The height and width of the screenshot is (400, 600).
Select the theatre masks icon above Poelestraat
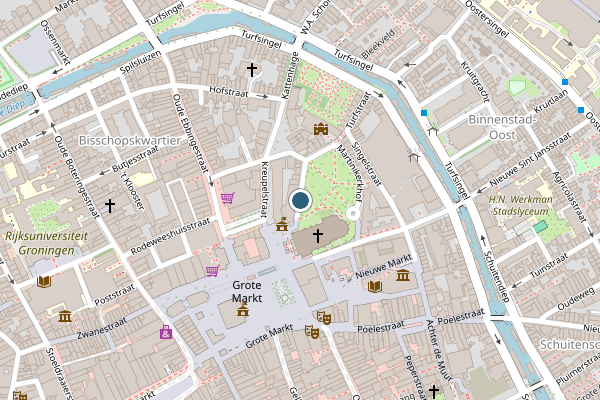(x=324, y=317)
